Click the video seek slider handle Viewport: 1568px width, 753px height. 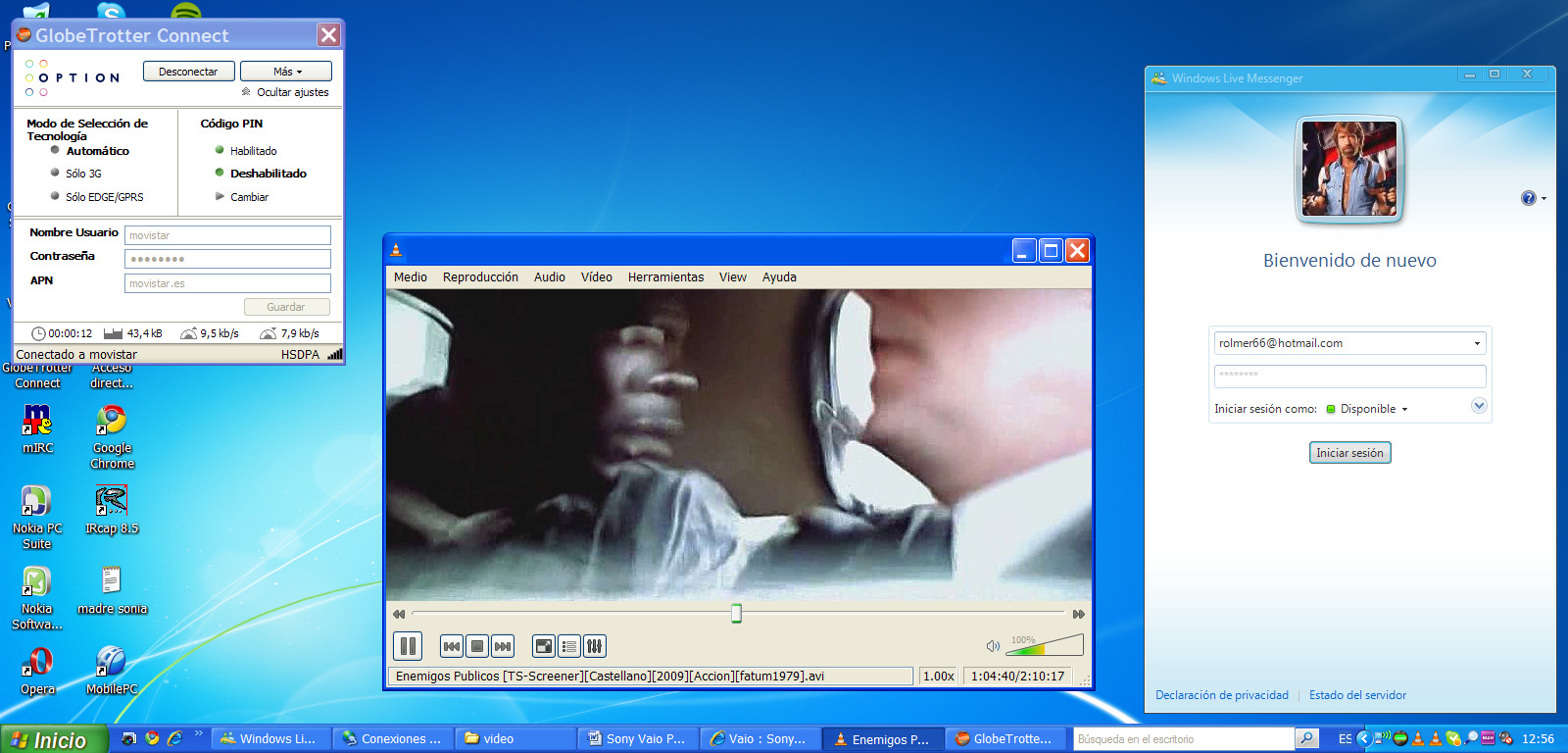[736, 614]
